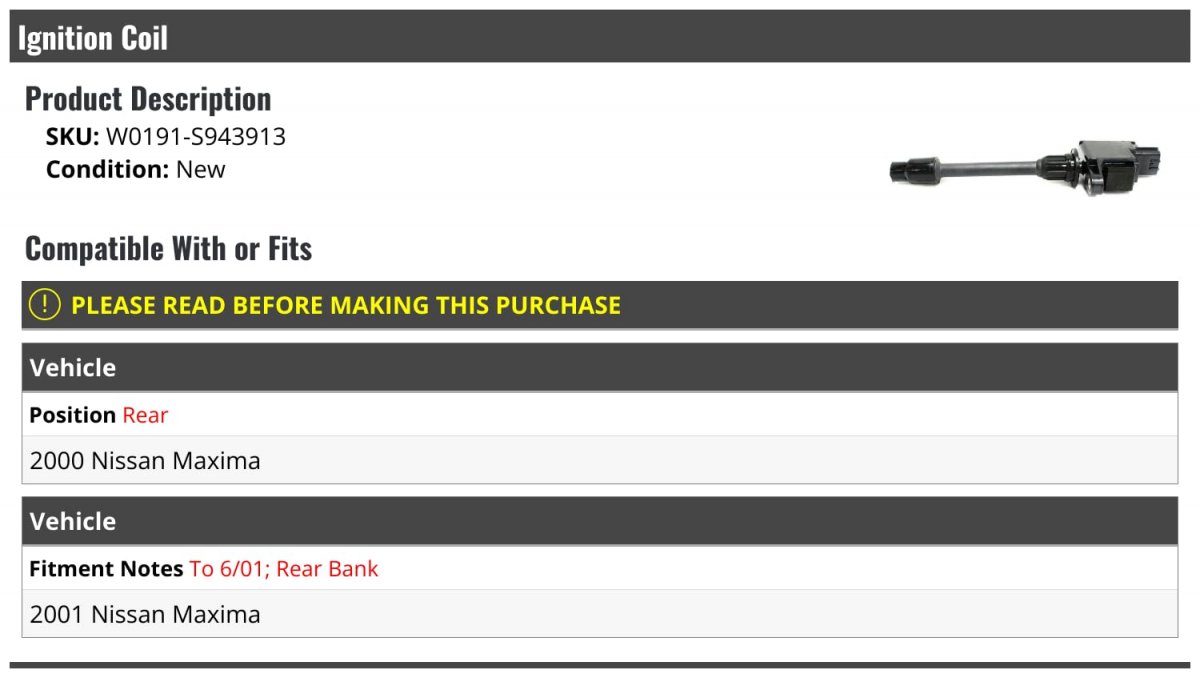
Task: Click the Position label
Action: (72, 415)
